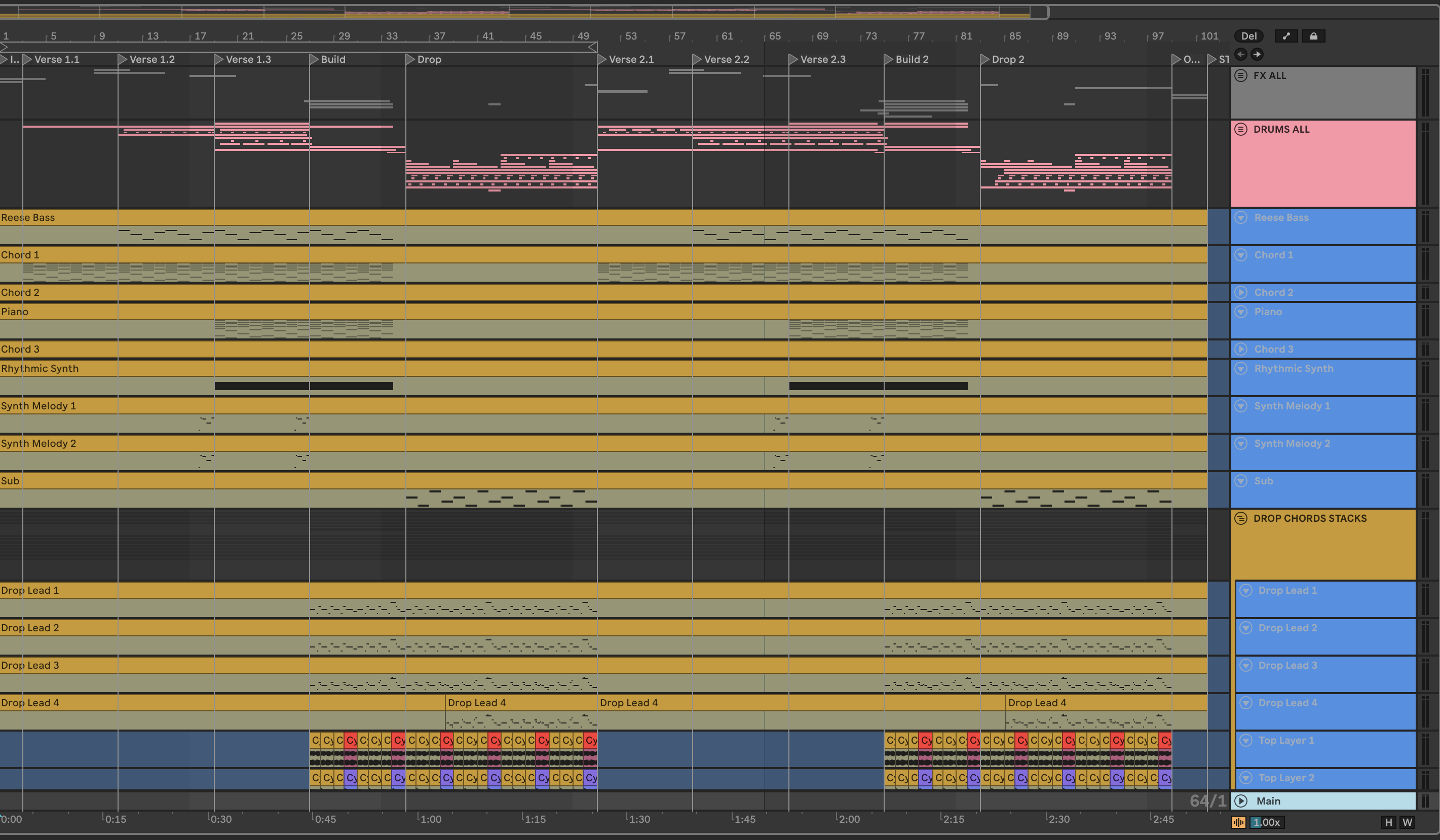The width and height of the screenshot is (1440, 840).
Task: Select the Build locator
Action: [x=327, y=59]
